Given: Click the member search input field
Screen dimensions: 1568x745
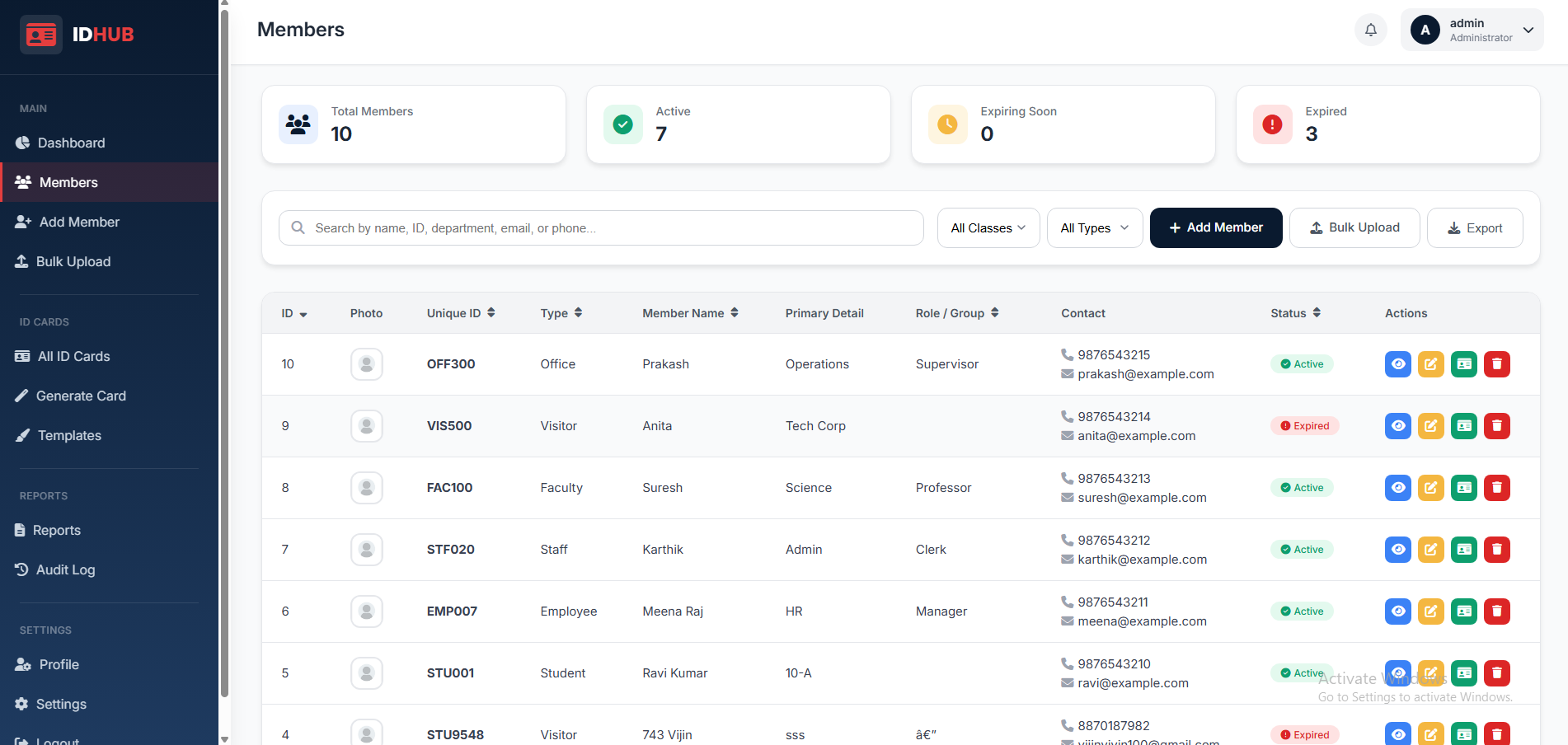Looking at the screenshot, I should (610, 228).
